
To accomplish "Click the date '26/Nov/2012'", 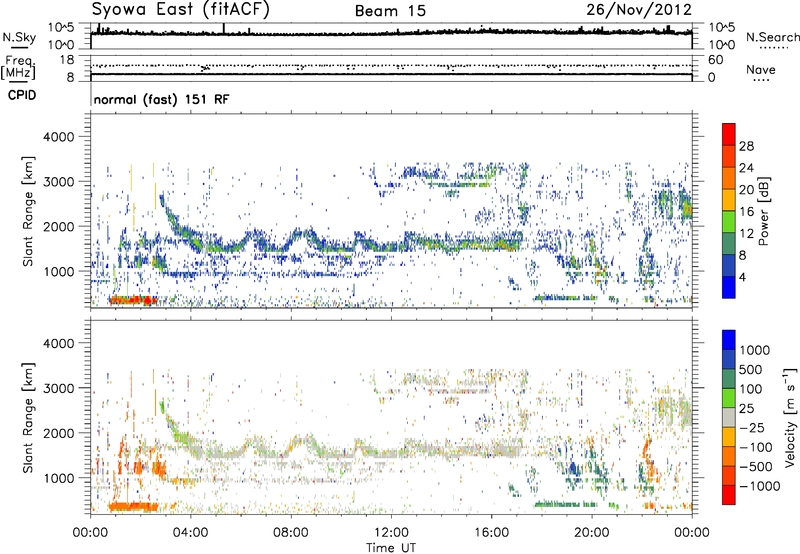I will (639, 10).
